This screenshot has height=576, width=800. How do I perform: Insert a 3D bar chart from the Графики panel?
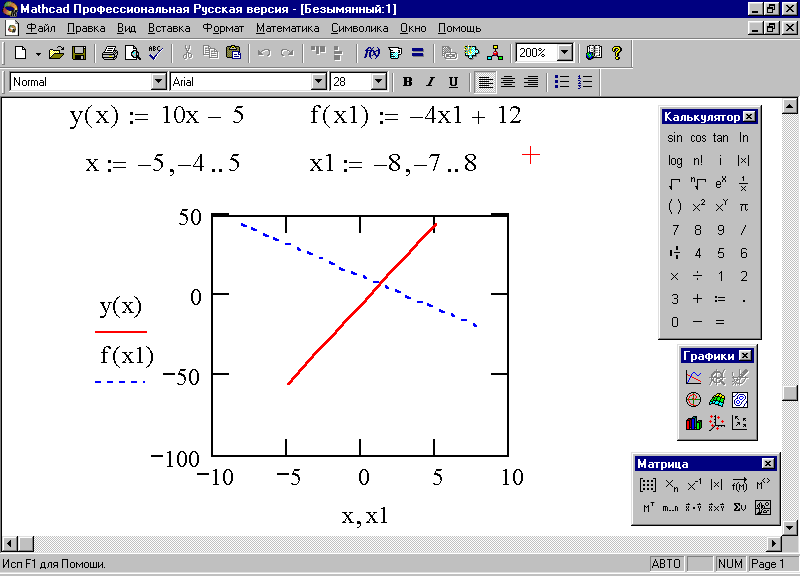(x=693, y=423)
